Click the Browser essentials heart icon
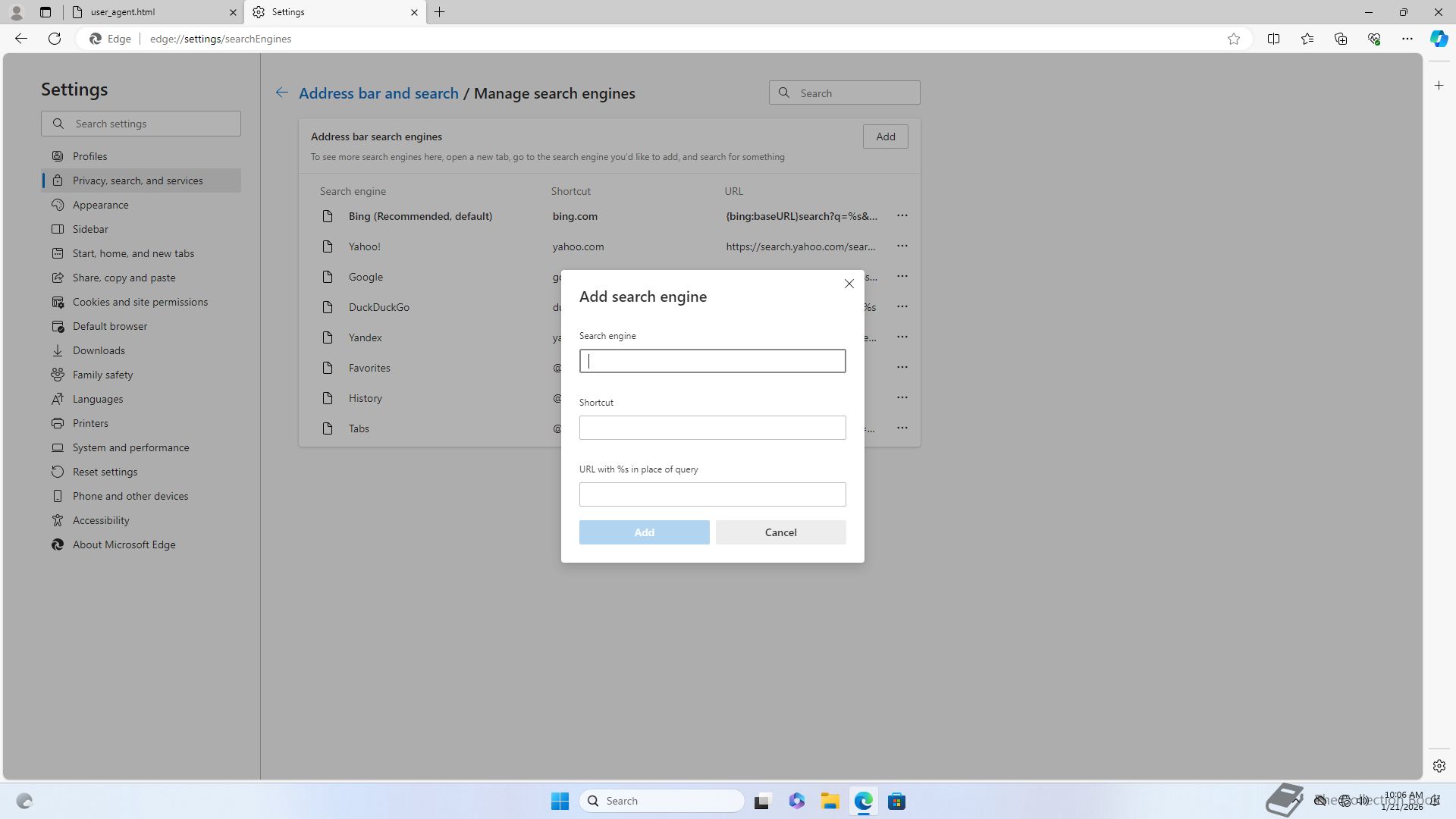This screenshot has height=819, width=1456. tap(1373, 39)
